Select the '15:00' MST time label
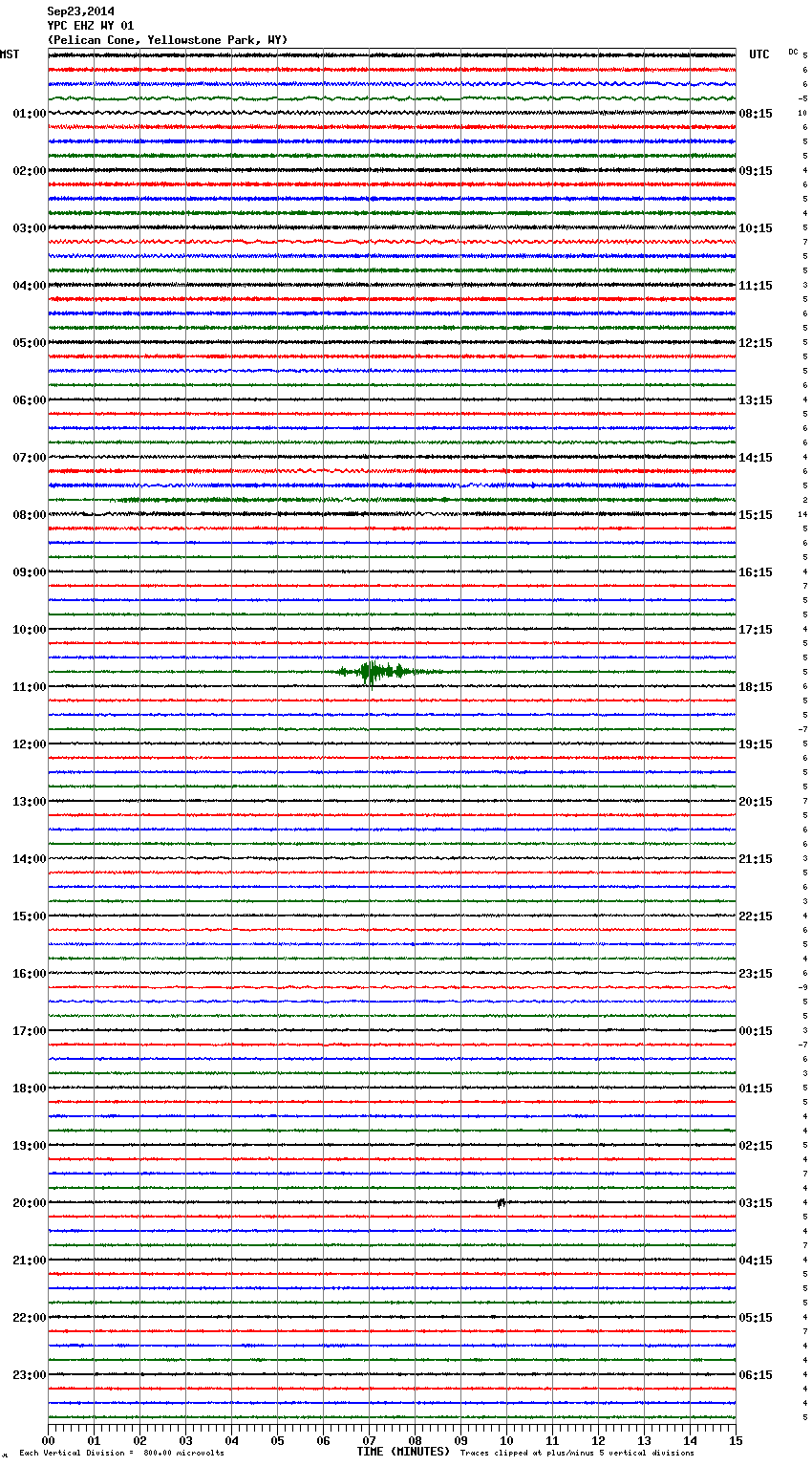 click(x=30, y=916)
